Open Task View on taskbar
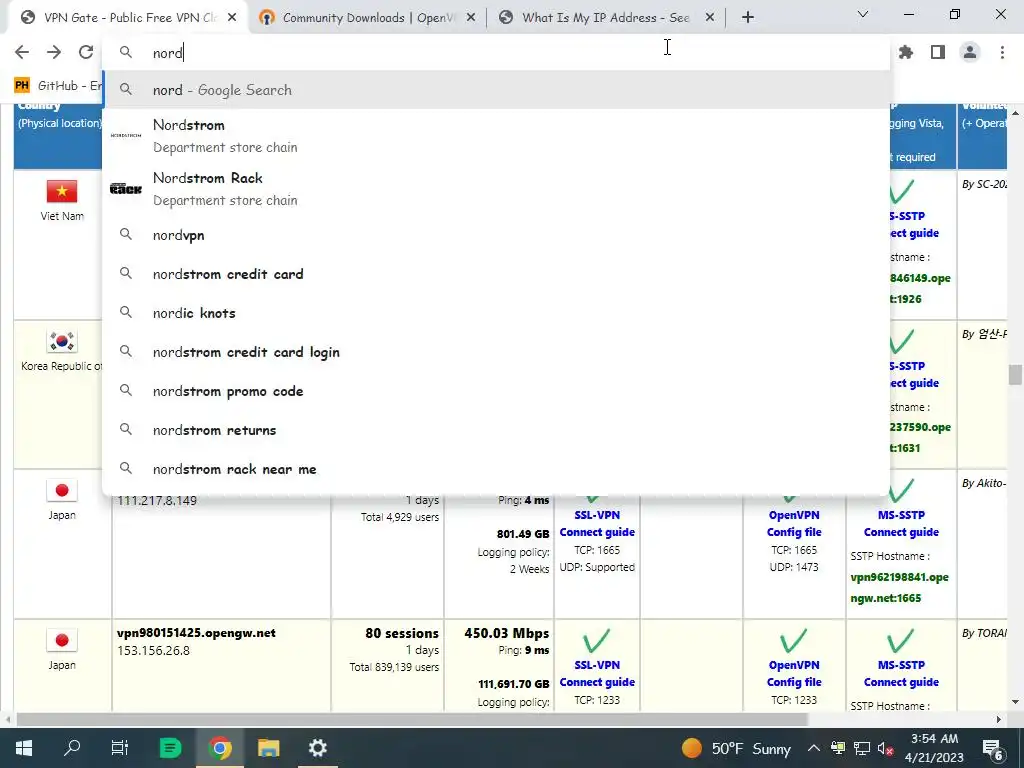This screenshot has width=1024, height=768. point(120,748)
